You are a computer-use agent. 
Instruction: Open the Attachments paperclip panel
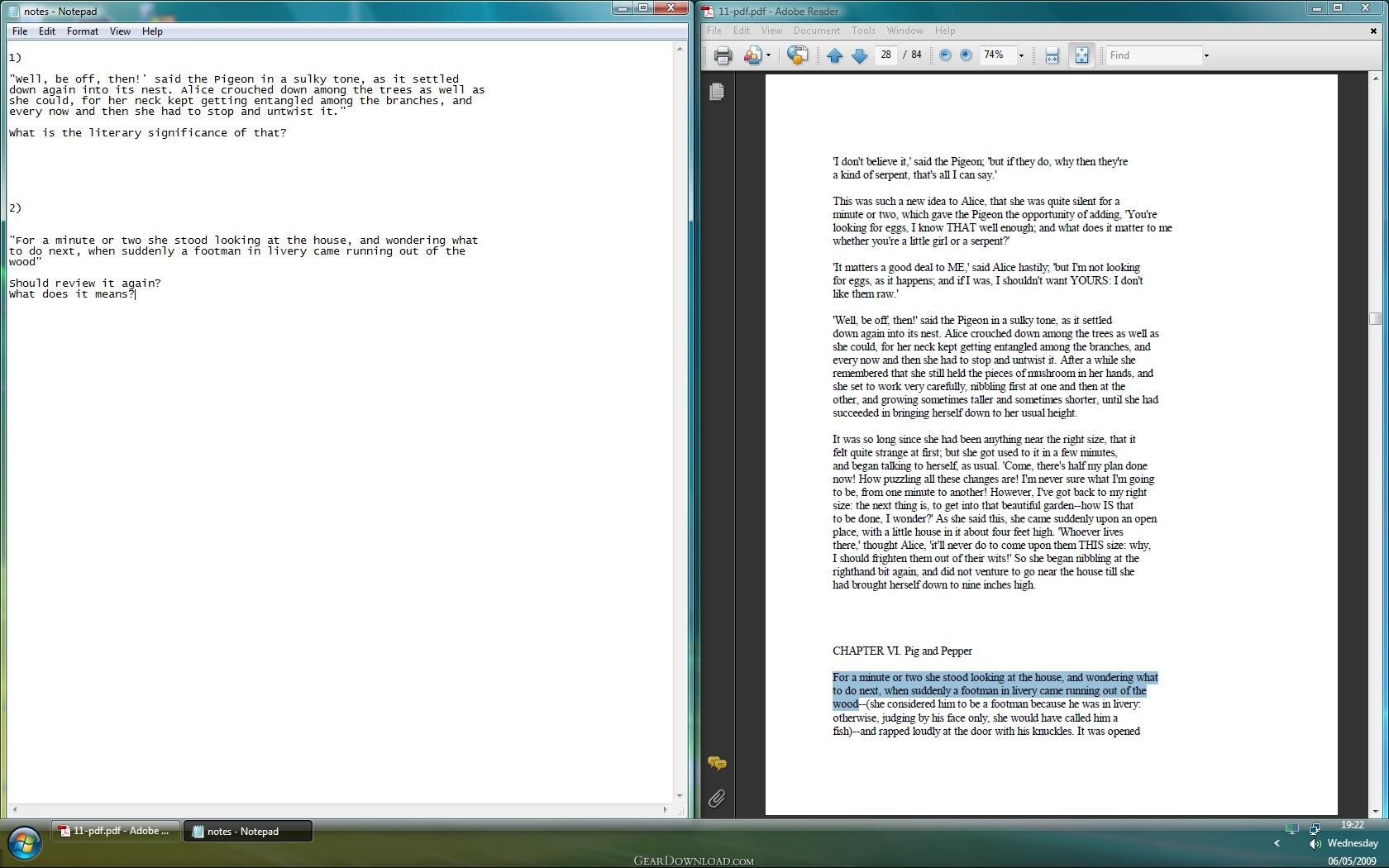pos(717,798)
